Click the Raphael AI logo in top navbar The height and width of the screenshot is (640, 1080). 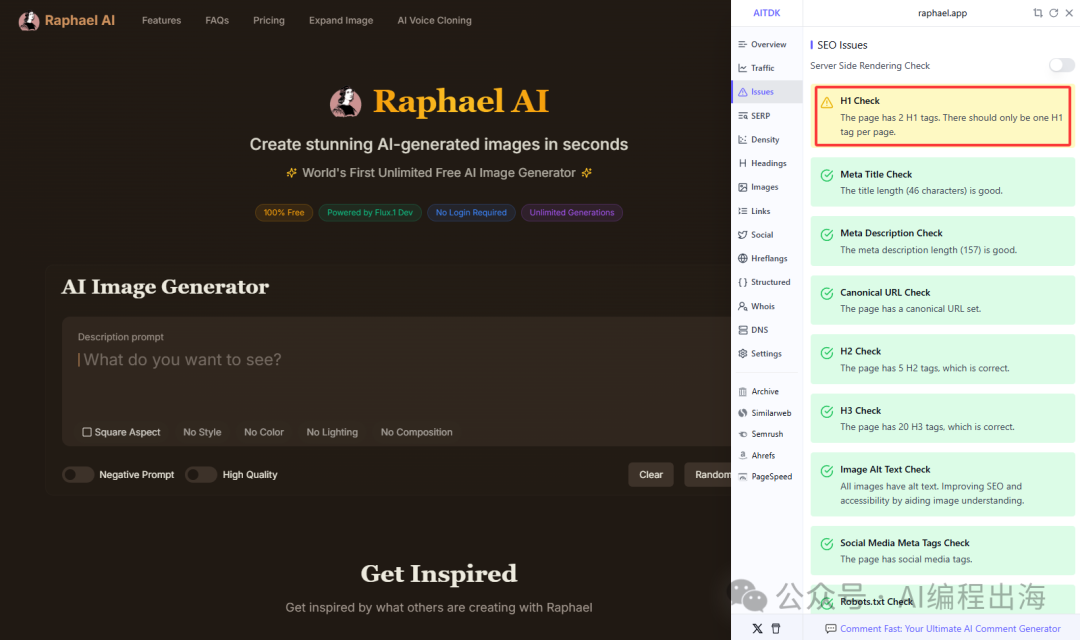(67, 20)
